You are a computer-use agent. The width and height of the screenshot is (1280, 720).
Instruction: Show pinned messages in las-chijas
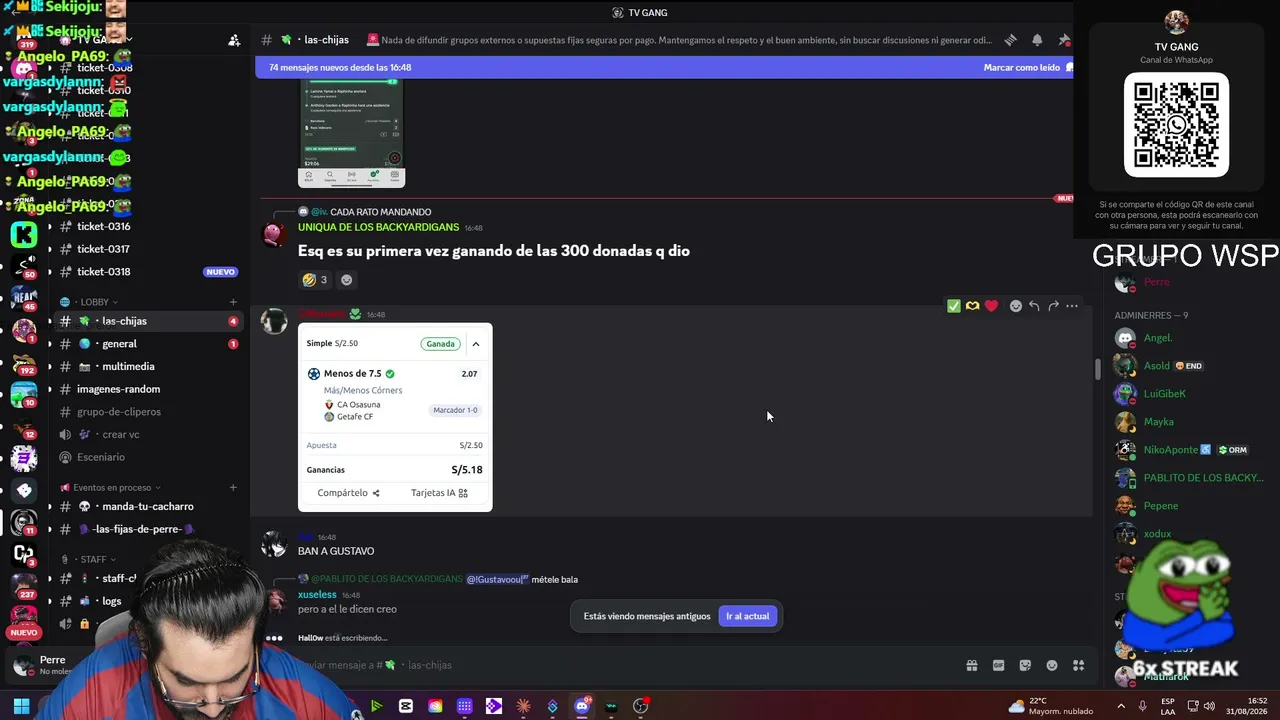1064,40
